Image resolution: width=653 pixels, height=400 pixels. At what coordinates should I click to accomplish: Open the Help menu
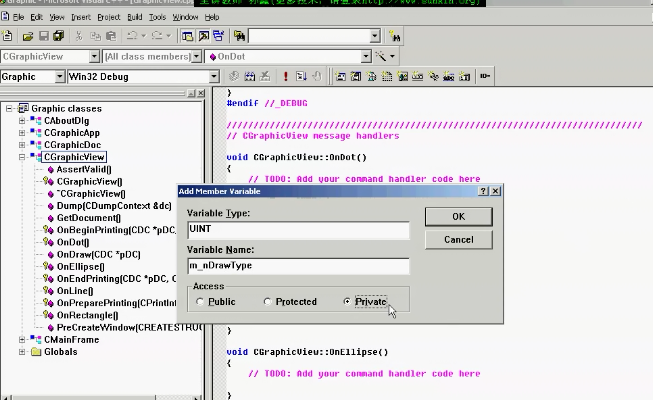(x=212, y=17)
